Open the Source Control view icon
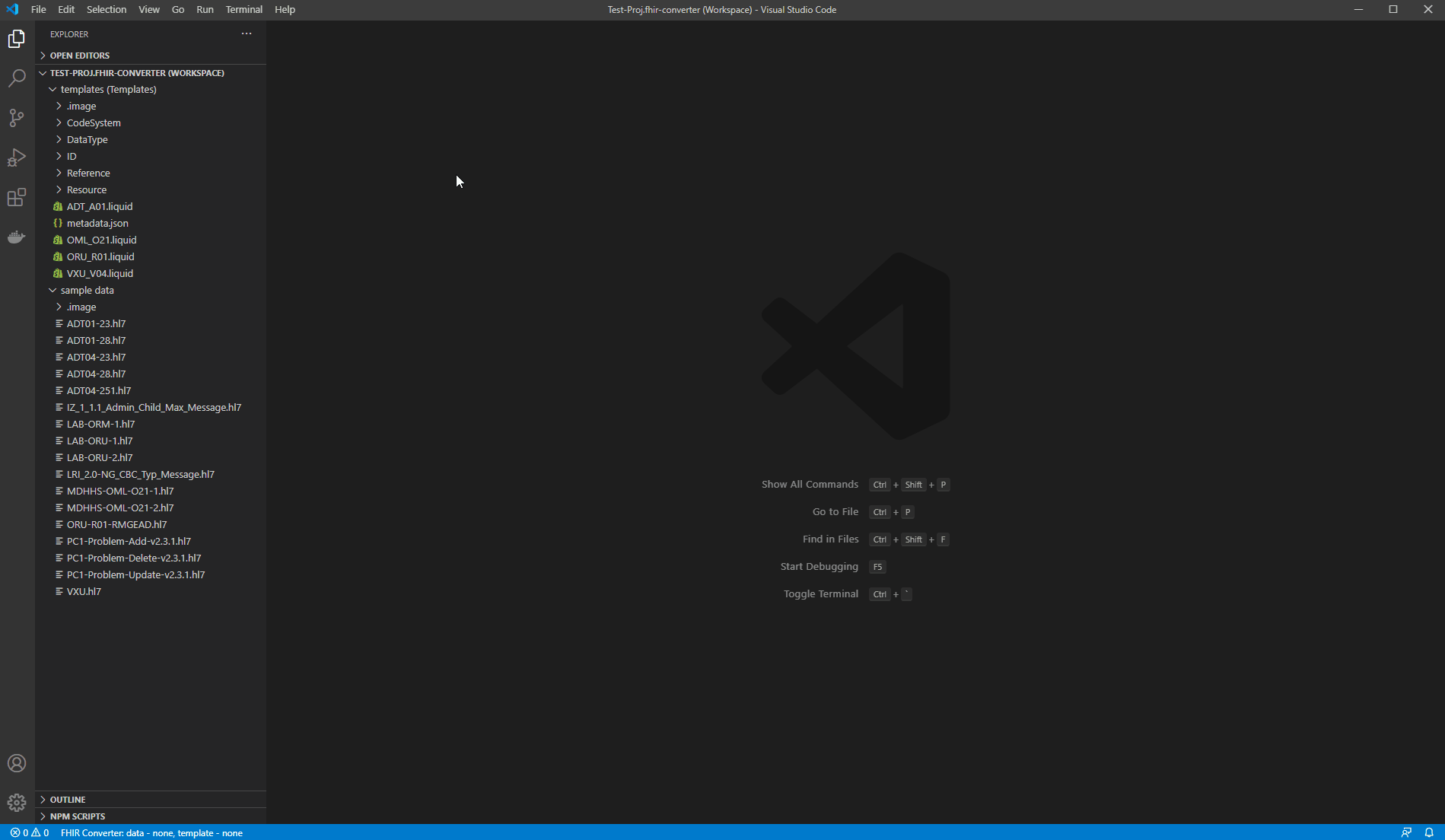This screenshot has height=840, width=1445. pyautogui.click(x=17, y=118)
